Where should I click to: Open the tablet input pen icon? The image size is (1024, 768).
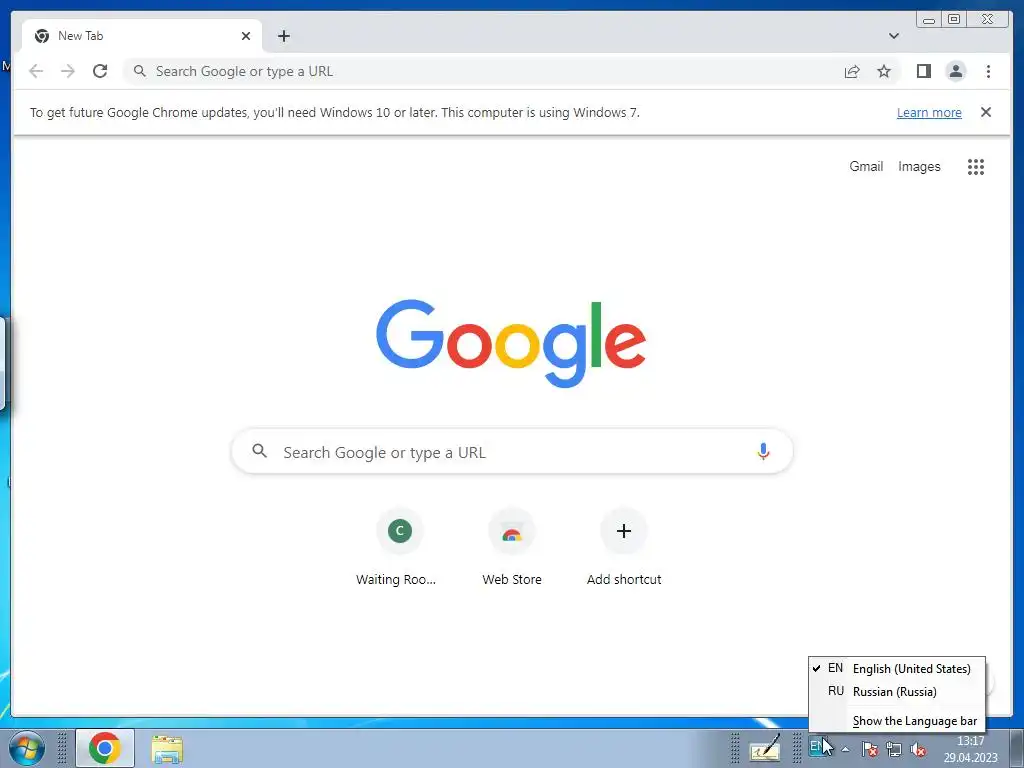(765, 749)
